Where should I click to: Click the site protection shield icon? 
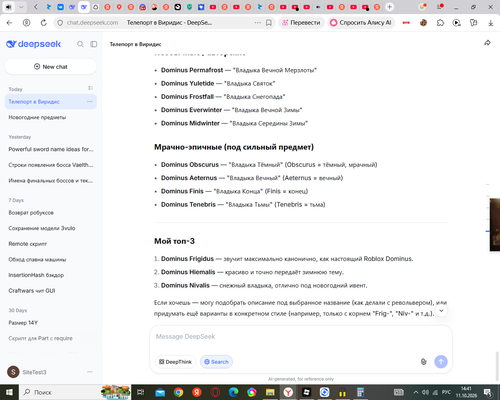pos(60,23)
